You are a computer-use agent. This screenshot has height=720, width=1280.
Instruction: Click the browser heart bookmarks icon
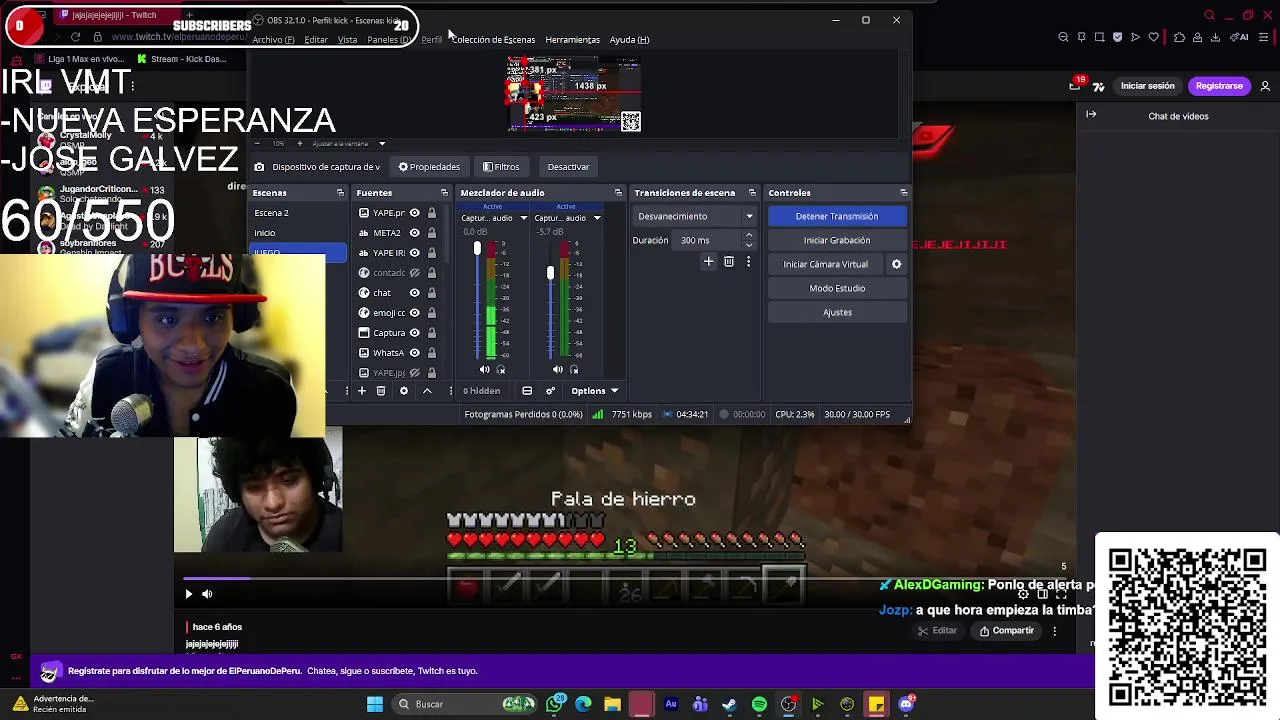(x=1153, y=38)
